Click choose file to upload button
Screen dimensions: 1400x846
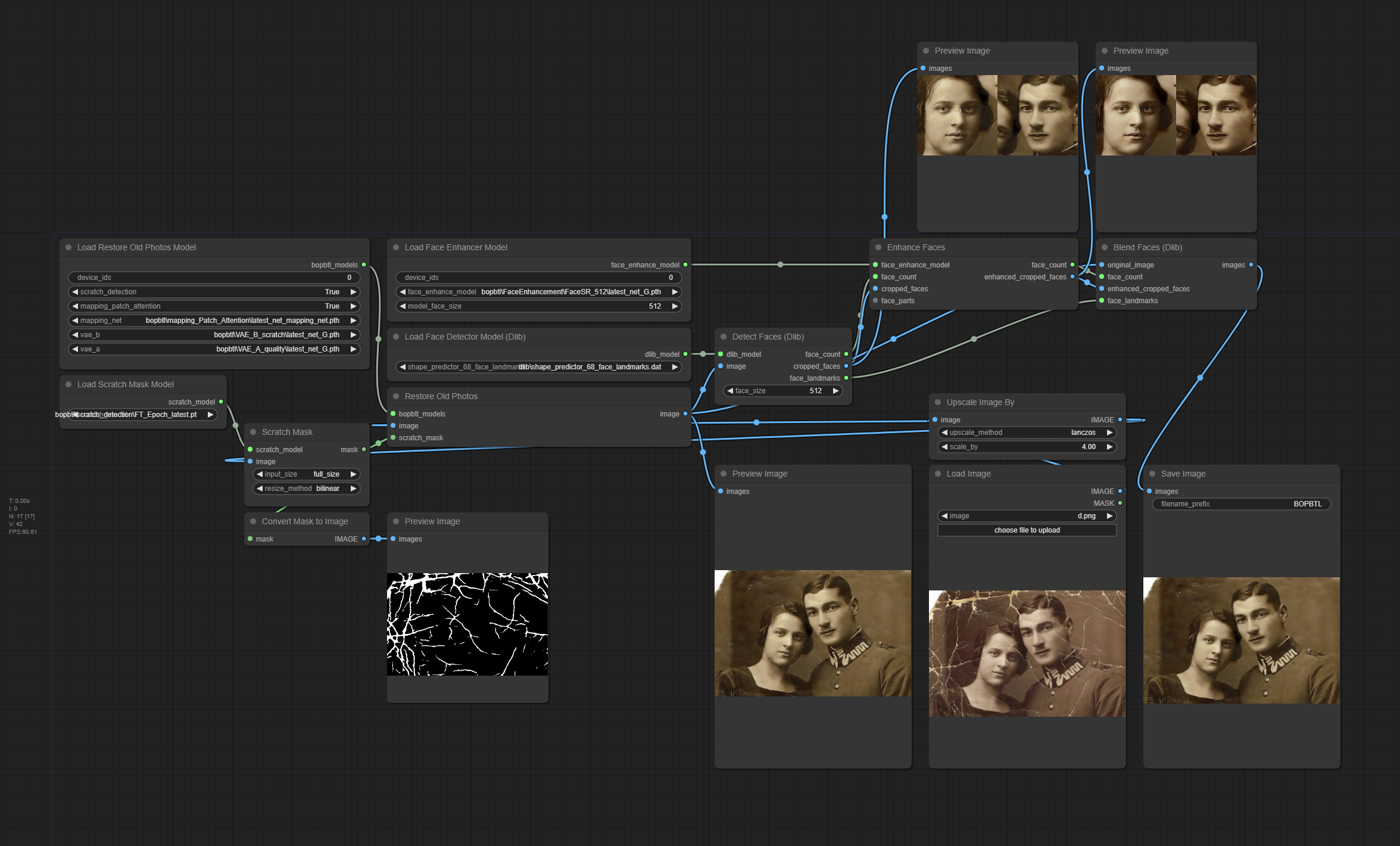point(1027,530)
